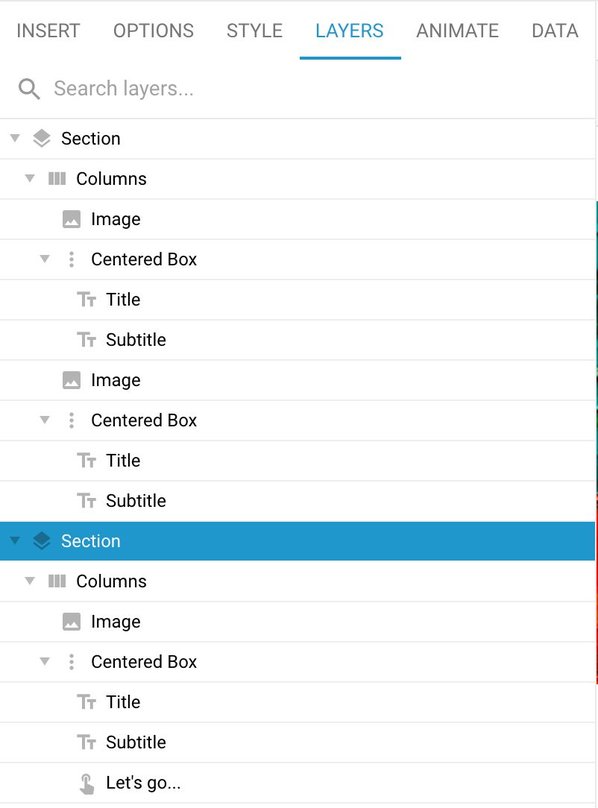598x808 pixels.
Task: Click the last Subtitle text icon
Action: (87, 743)
